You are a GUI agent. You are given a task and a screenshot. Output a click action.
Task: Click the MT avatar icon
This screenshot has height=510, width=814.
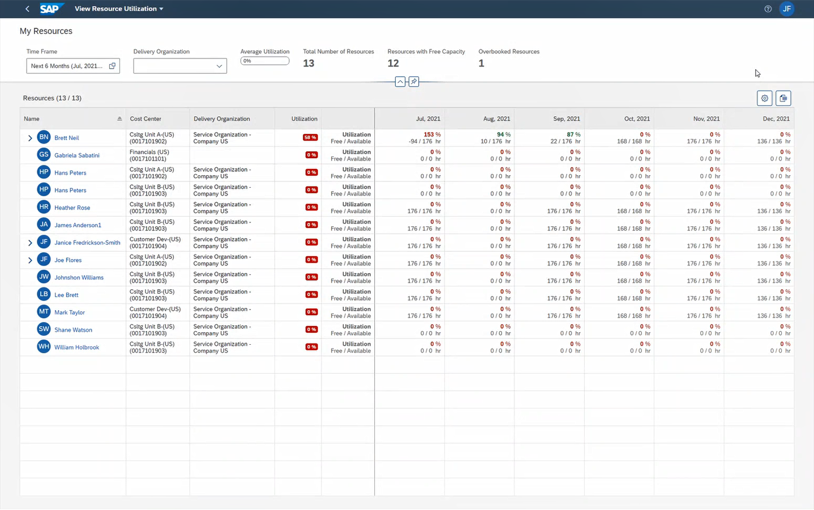click(44, 312)
